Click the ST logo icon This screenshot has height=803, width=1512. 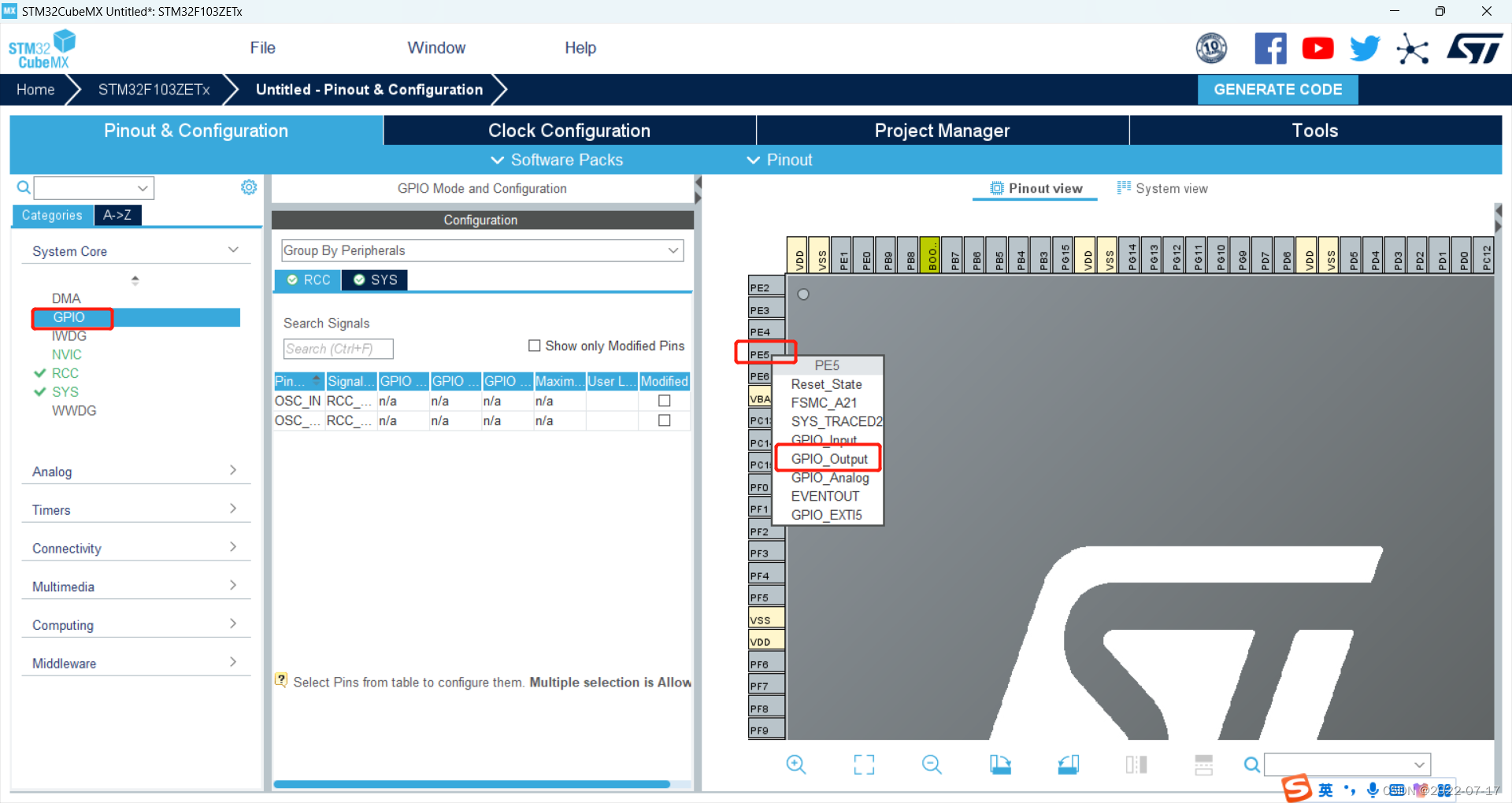click(1474, 49)
